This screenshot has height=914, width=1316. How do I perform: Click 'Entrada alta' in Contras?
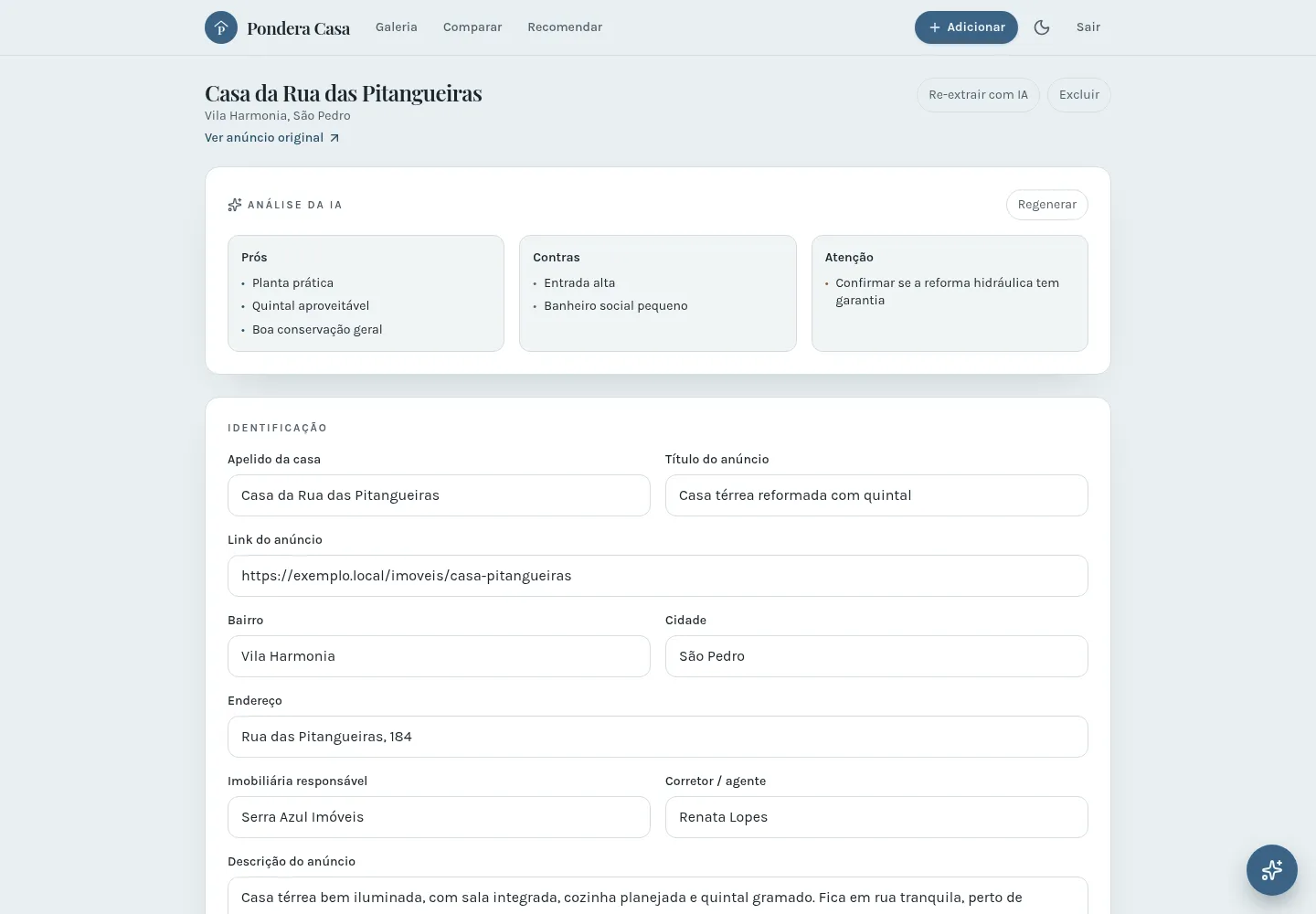[579, 283]
